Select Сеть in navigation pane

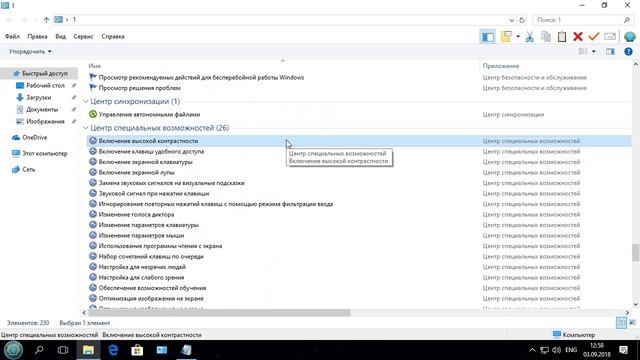[x=28, y=169]
